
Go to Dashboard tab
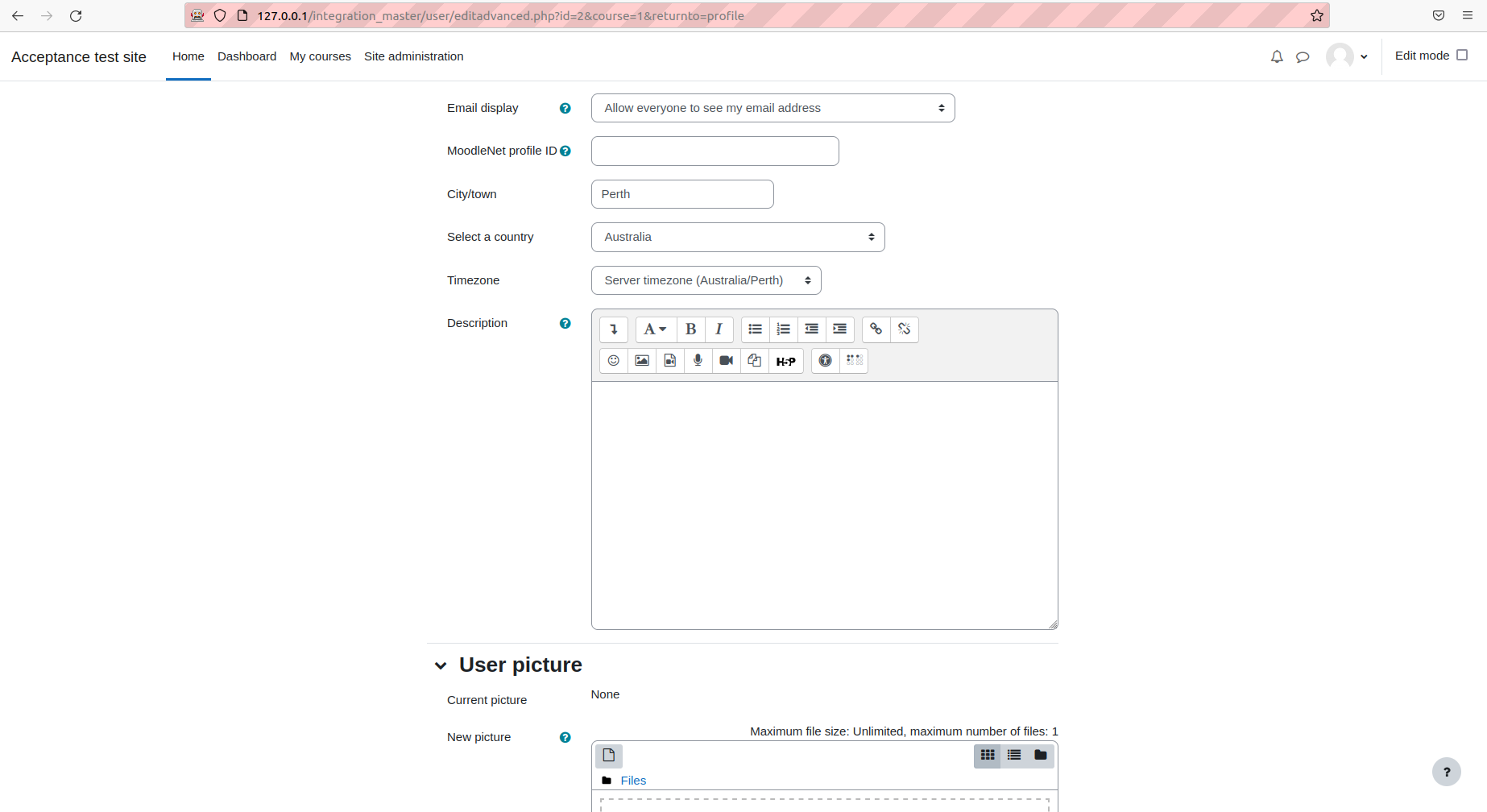pyautogui.click(x=246, y=56)
